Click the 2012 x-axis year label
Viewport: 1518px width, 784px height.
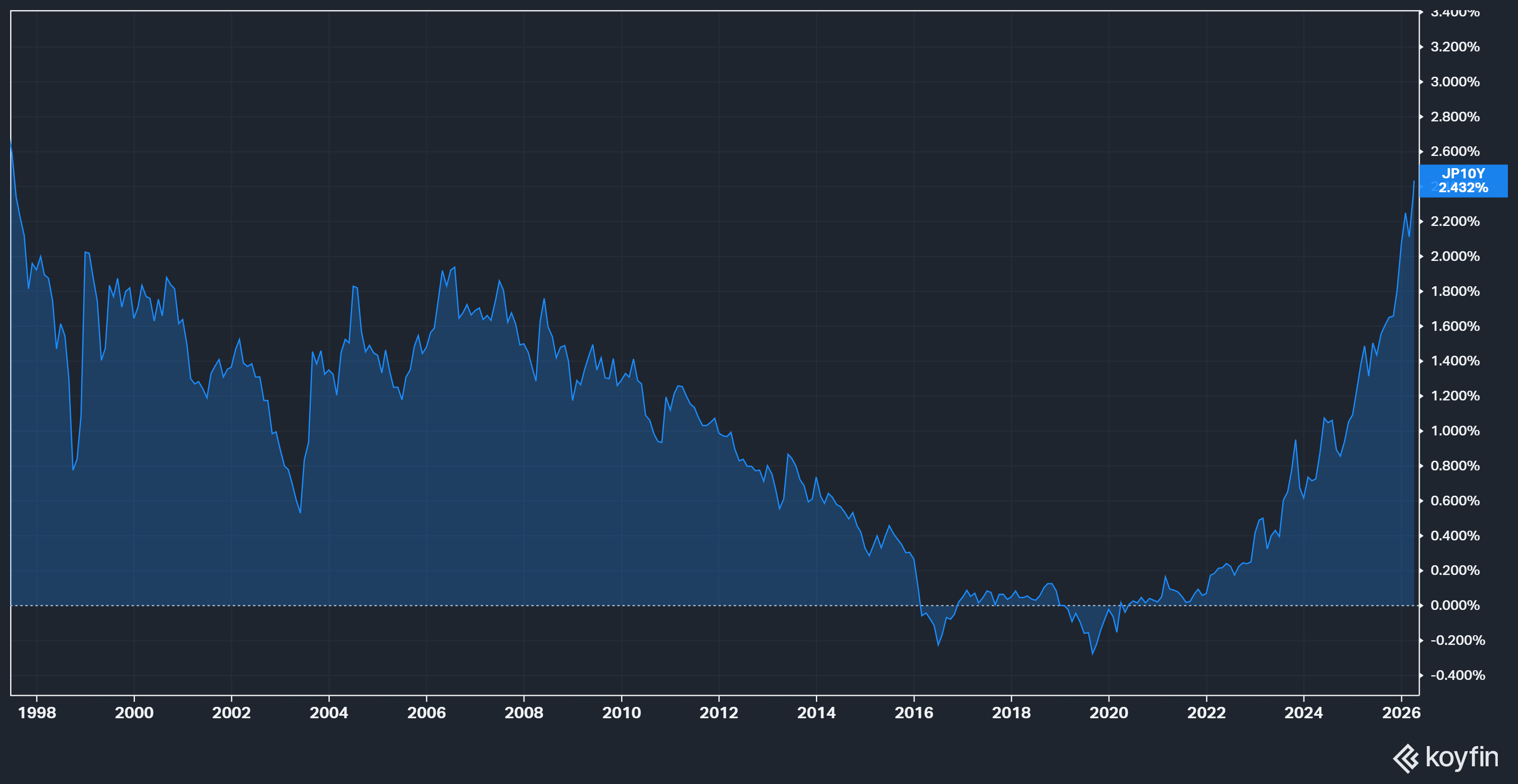click(719, 713)
